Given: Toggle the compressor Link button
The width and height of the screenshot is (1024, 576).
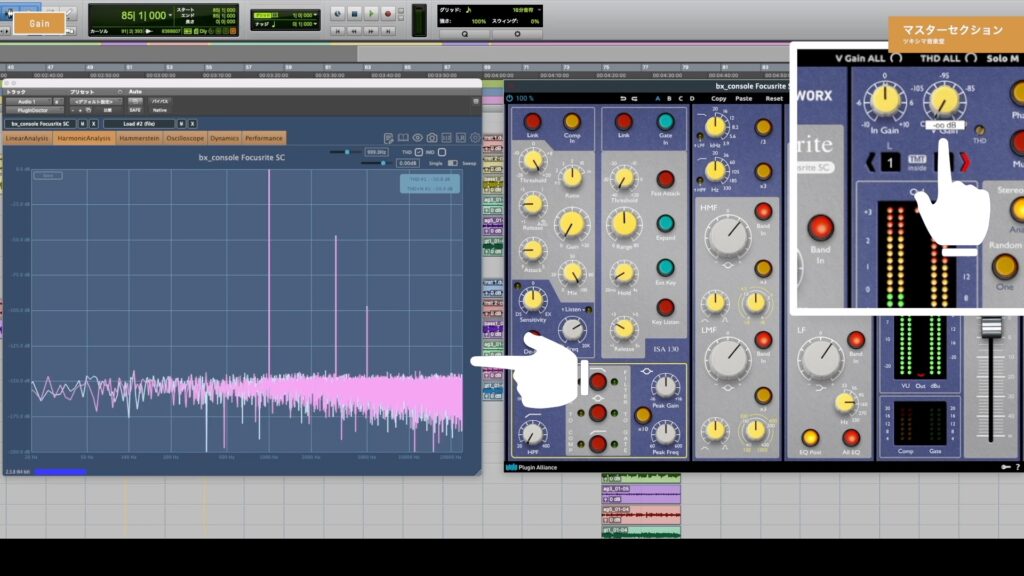Looking at the screenshot, I should [532, 121].
